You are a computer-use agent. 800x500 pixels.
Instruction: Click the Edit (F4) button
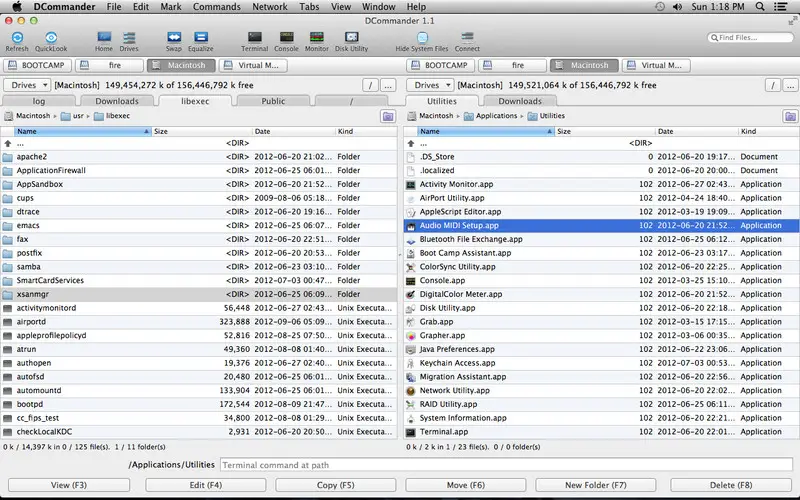pyautogui.click(x=206, y=485)
